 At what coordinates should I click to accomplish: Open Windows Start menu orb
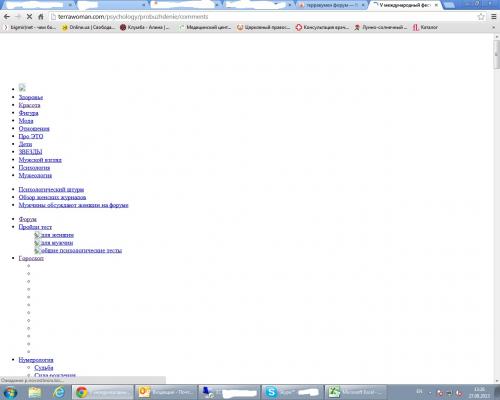[x=10, y=392]
